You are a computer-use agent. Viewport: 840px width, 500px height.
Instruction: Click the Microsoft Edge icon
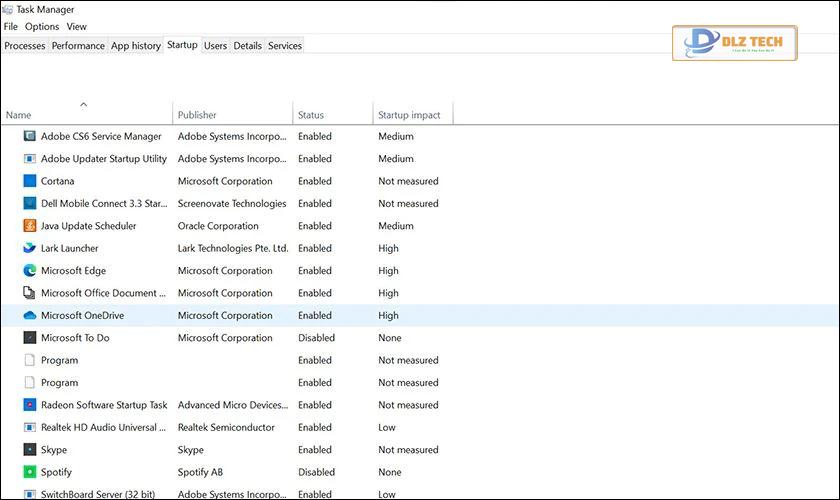coord(29,271)
